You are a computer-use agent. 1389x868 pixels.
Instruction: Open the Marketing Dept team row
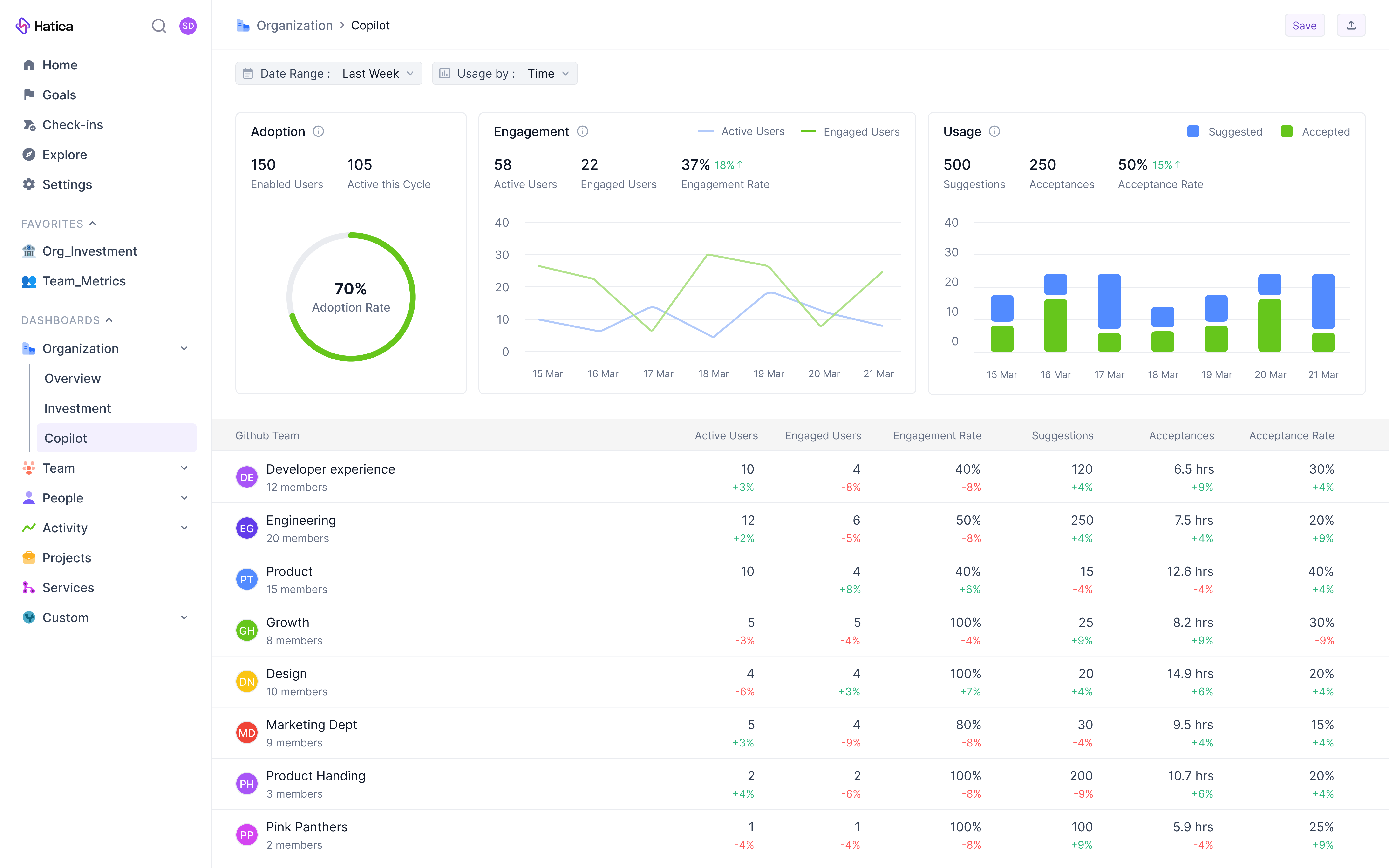800,732
